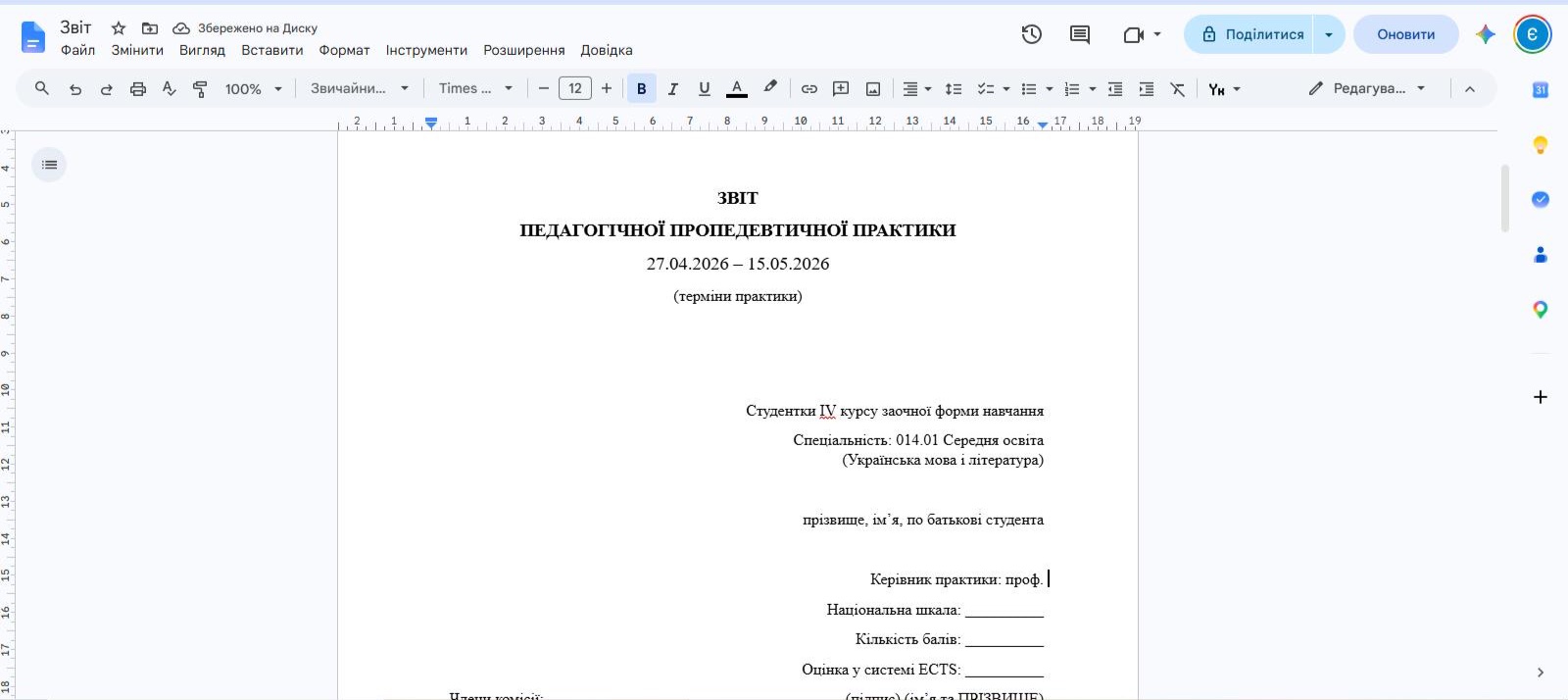Image resolution: width=1568 pixels, height=700 pixels.
Task: Insert an image from toolbar
Action: pos(873,88)
